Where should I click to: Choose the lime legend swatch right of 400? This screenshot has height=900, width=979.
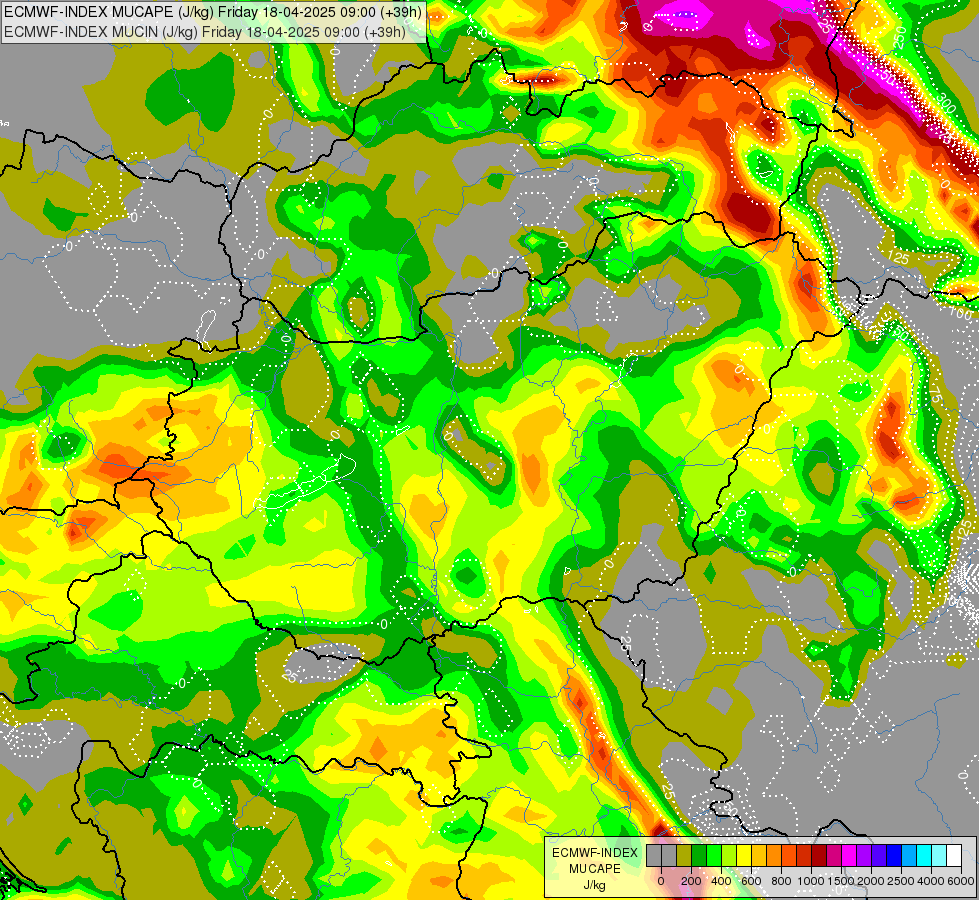pyautogui.click(x=729, y=856)
